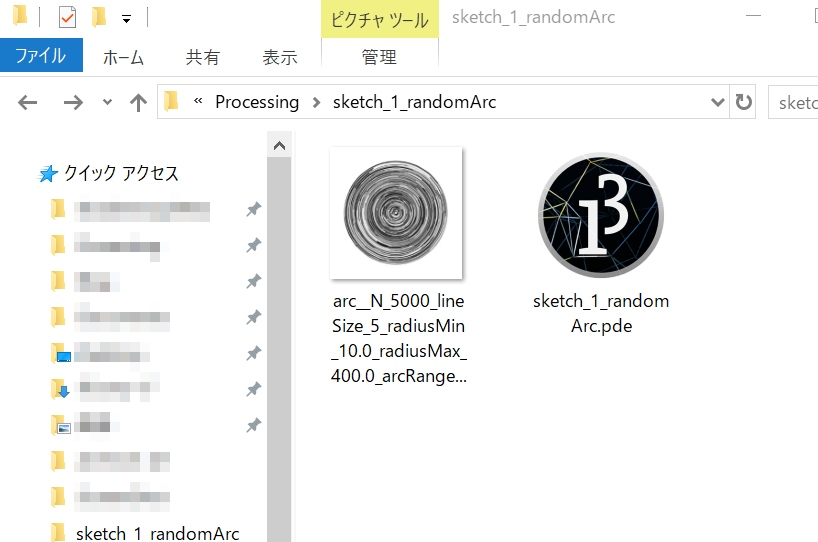Viewport: 818px width, 542px height.
Task: Minimize the Explorer window
Action: point(753,16)
